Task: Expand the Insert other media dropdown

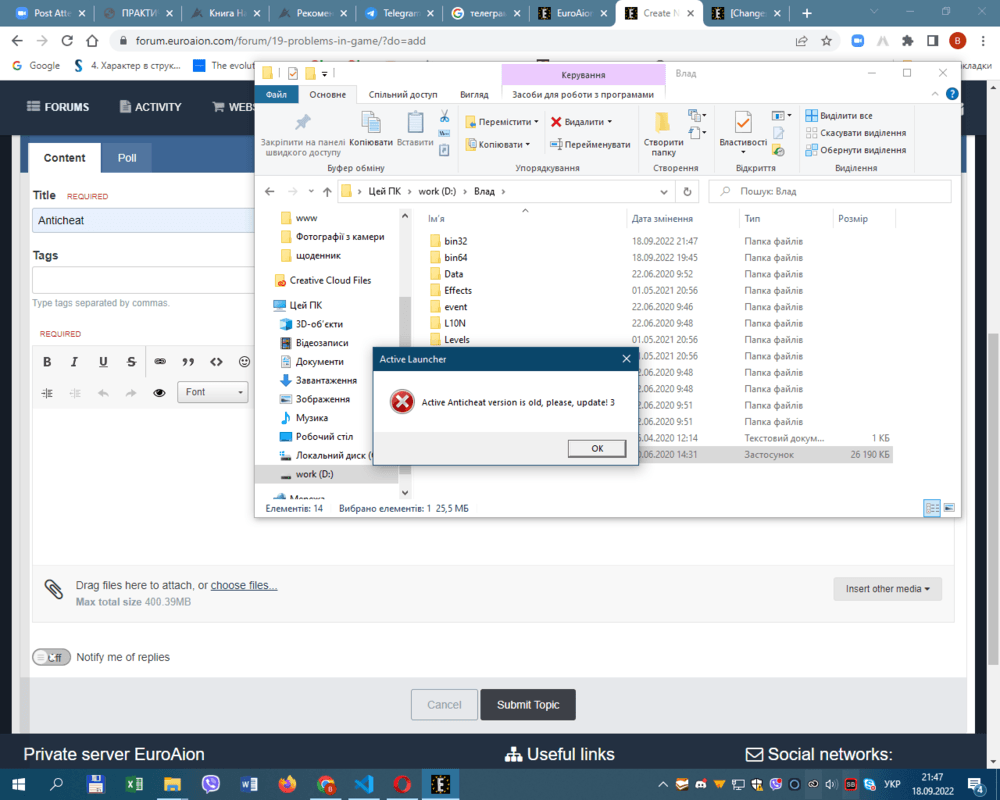Action: click(887, 589)
